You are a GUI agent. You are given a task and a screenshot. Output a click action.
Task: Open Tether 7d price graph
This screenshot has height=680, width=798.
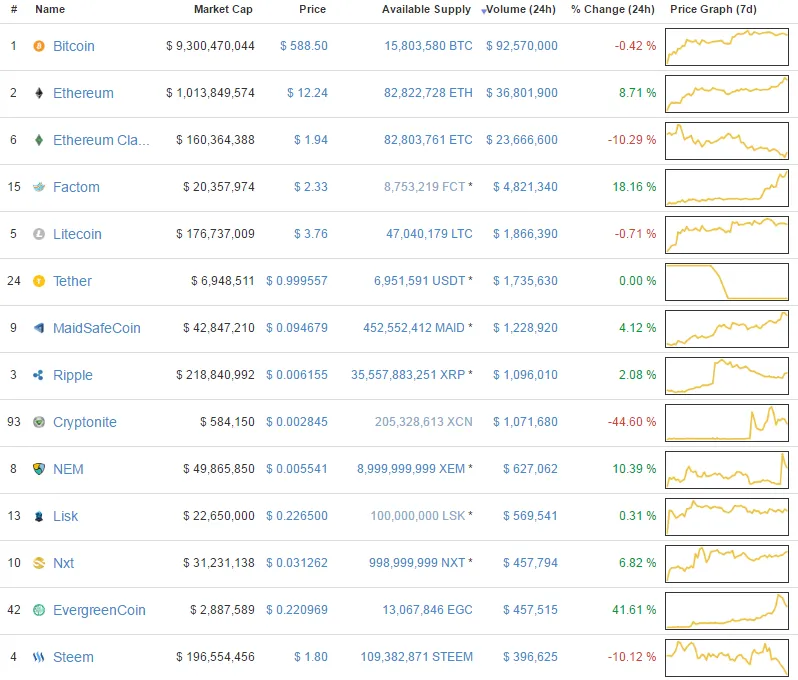coord(727,282)
